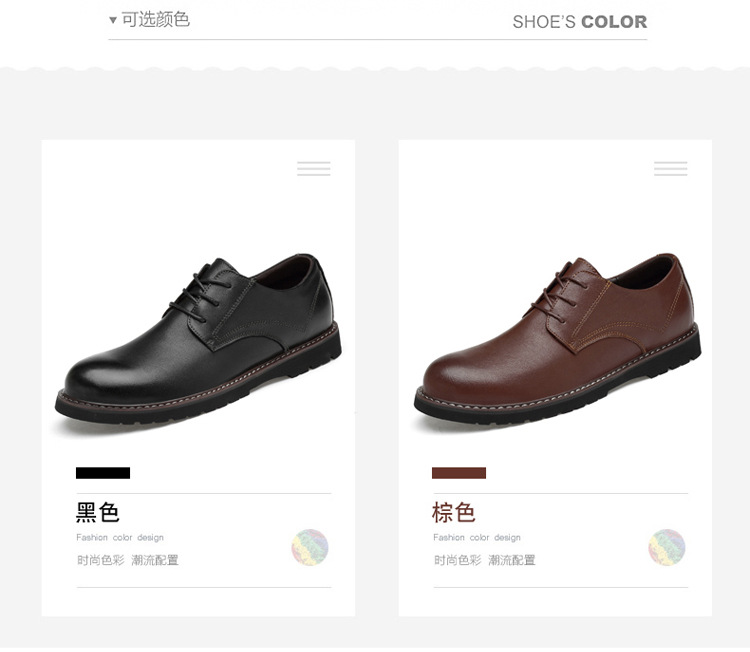Click 潮流配置 text in the brown shoe card
The height and width of the screenshot is (652, 750).
[512, 560]
